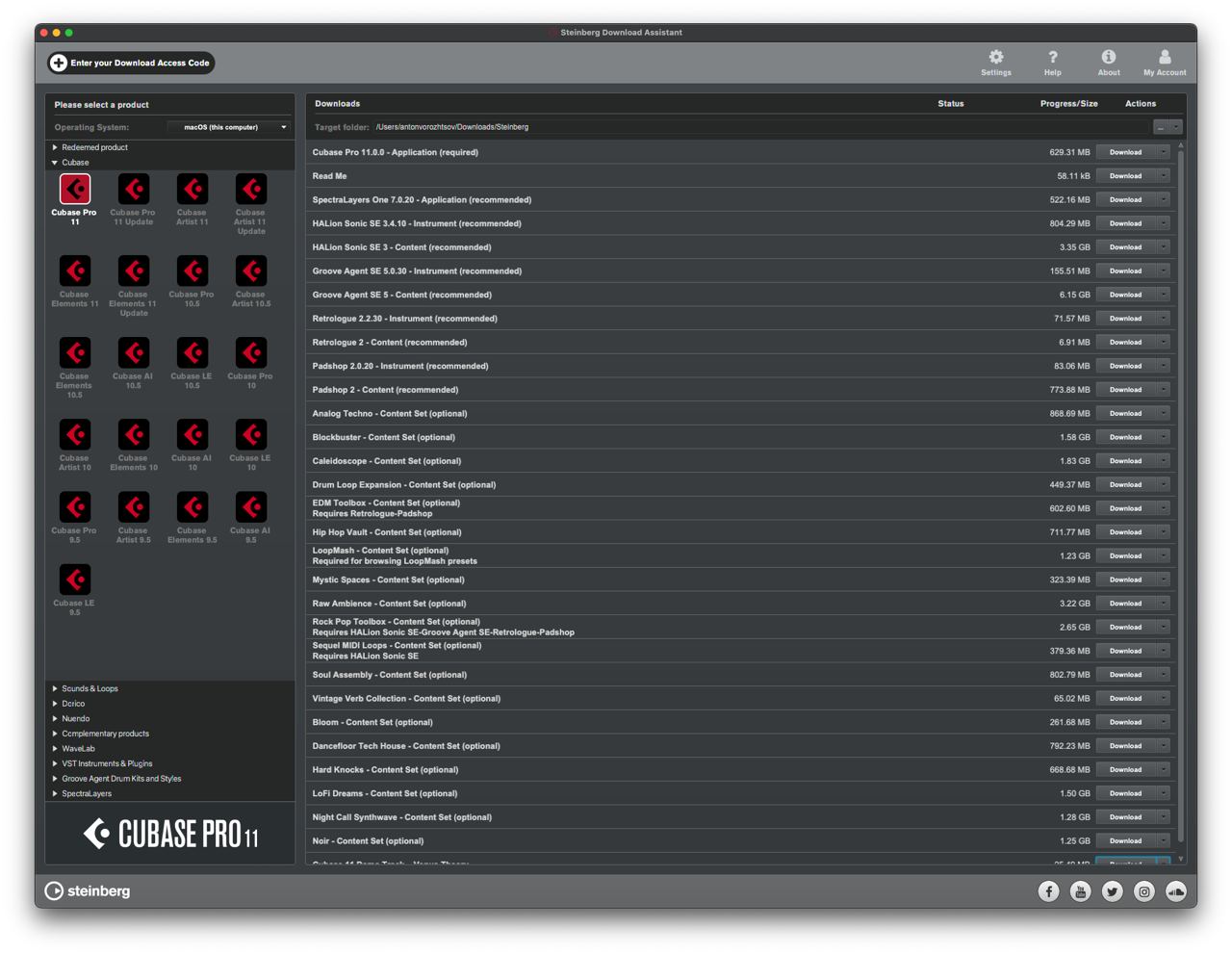
Task: Select the Cubase AI 10 product icon
Action: [x=192, y=435]
